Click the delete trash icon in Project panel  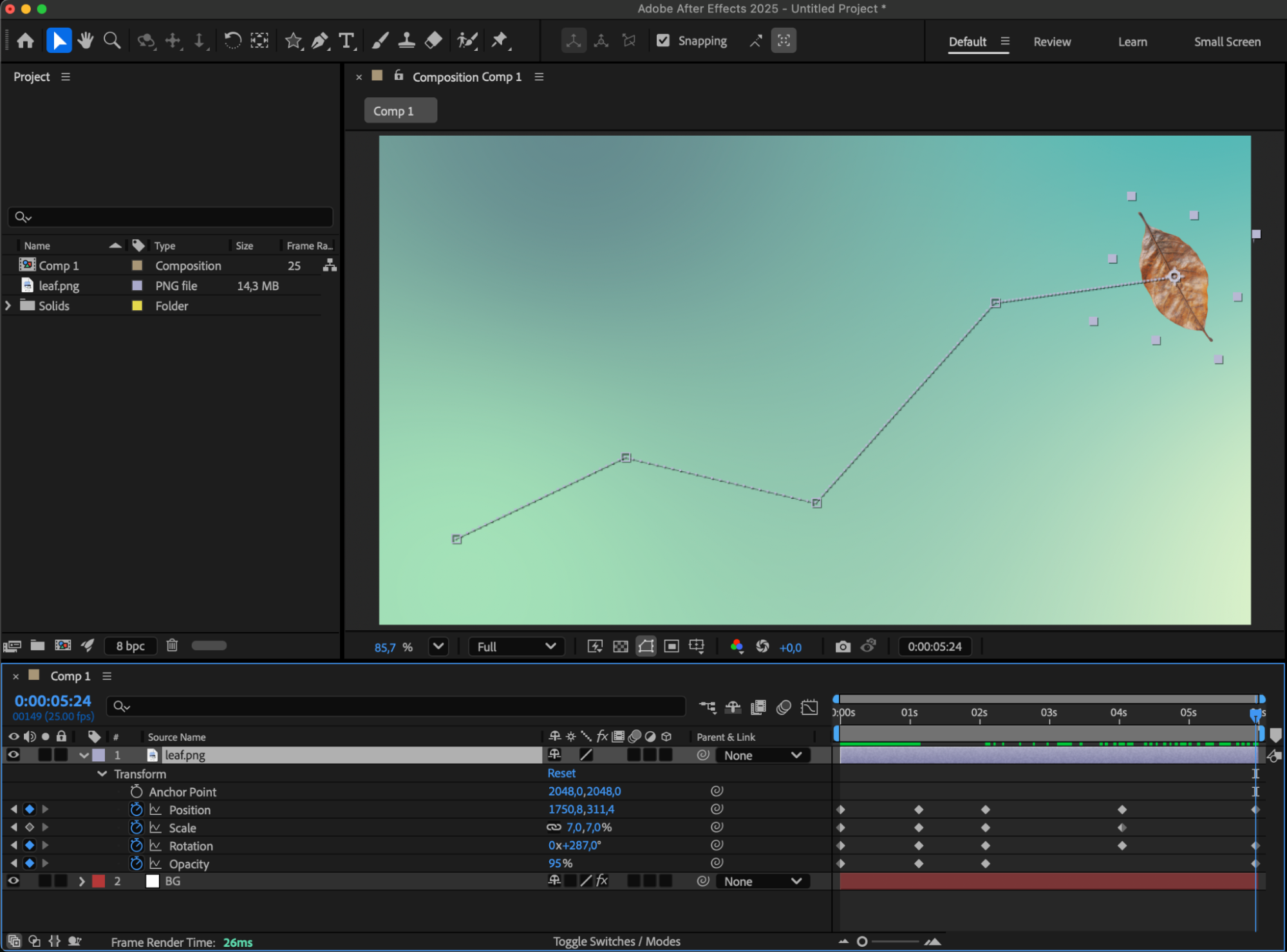click(x=172, y=646)
